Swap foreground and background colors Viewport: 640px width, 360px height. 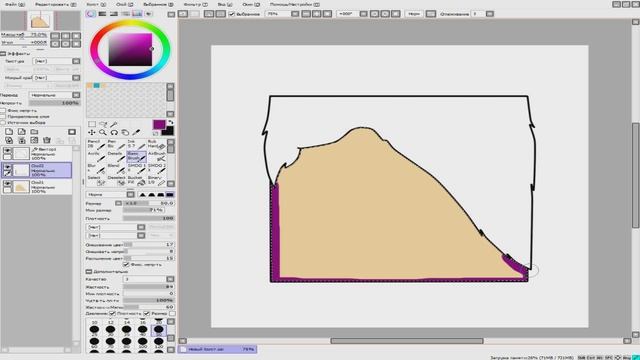tap(171, 122)
